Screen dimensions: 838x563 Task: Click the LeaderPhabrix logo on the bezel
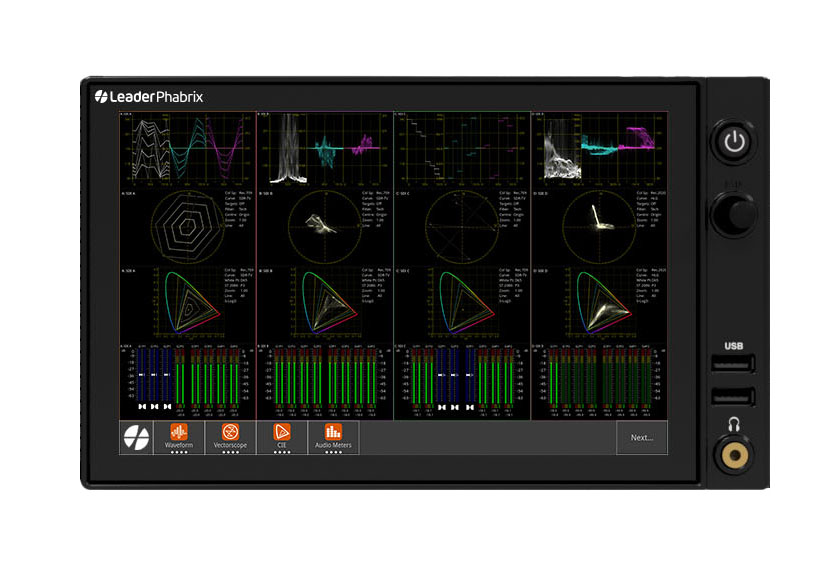[149, 97]
